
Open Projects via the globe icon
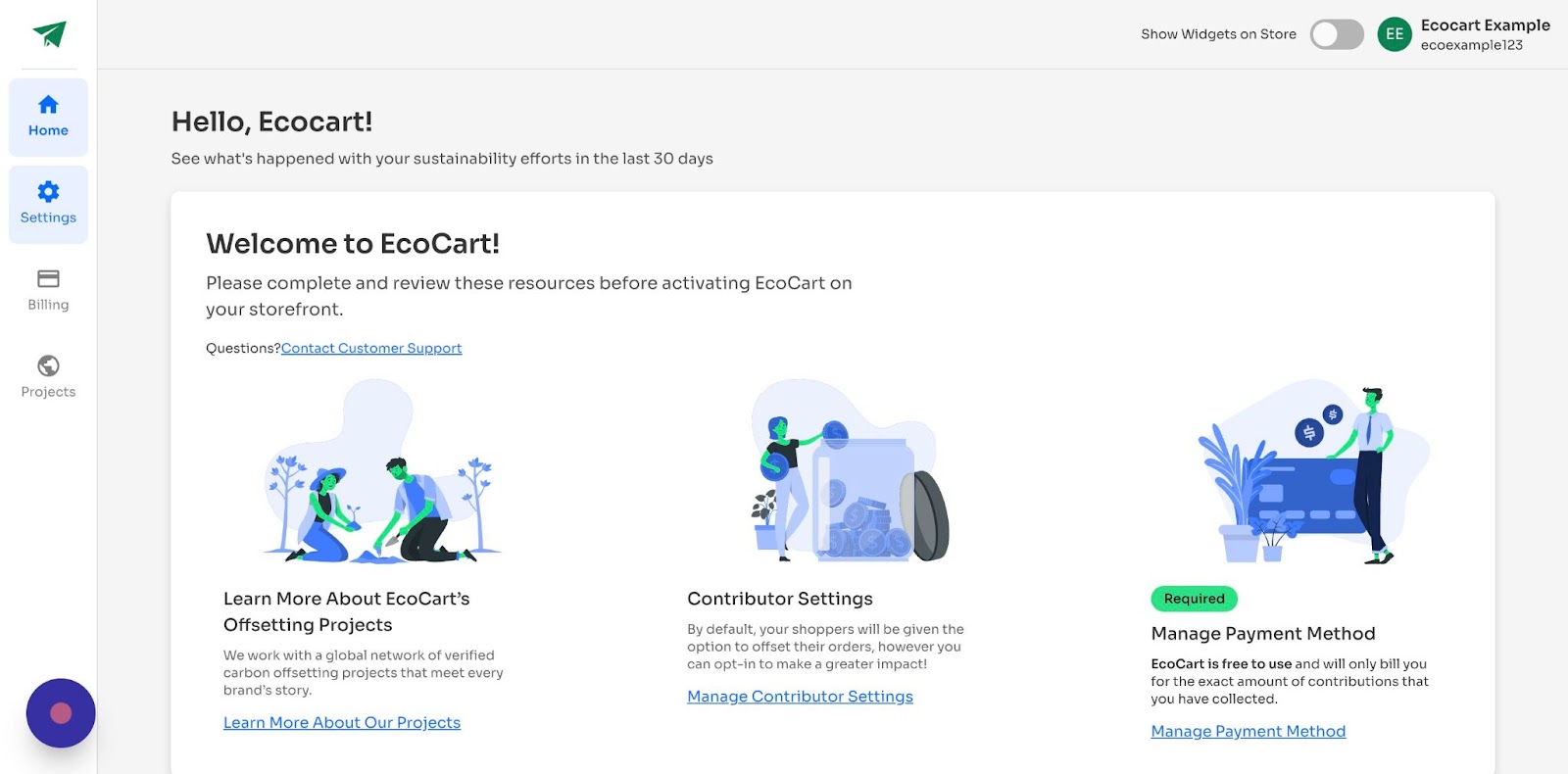click(48, 365)
